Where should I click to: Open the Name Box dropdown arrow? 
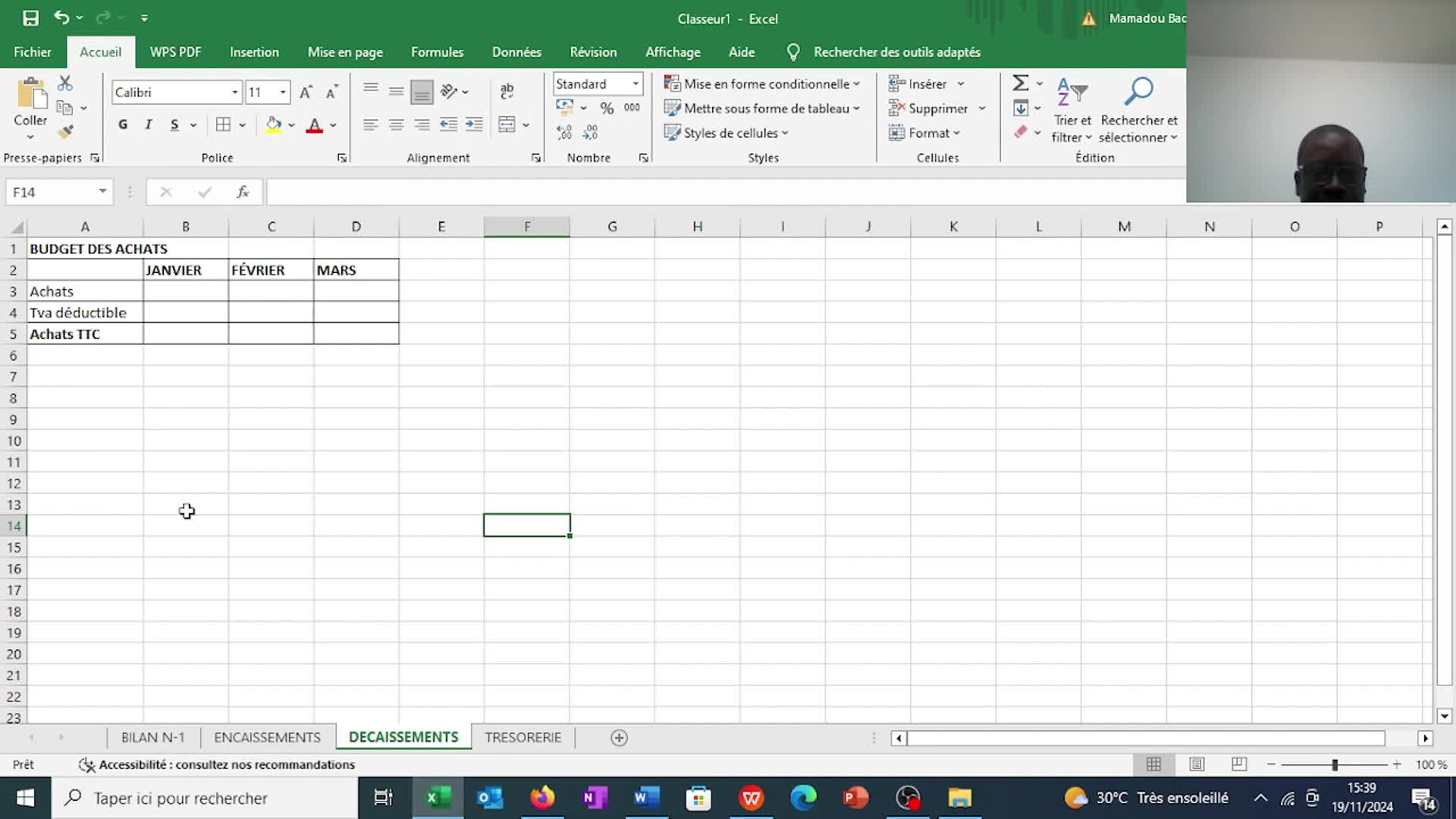[102, 192]
